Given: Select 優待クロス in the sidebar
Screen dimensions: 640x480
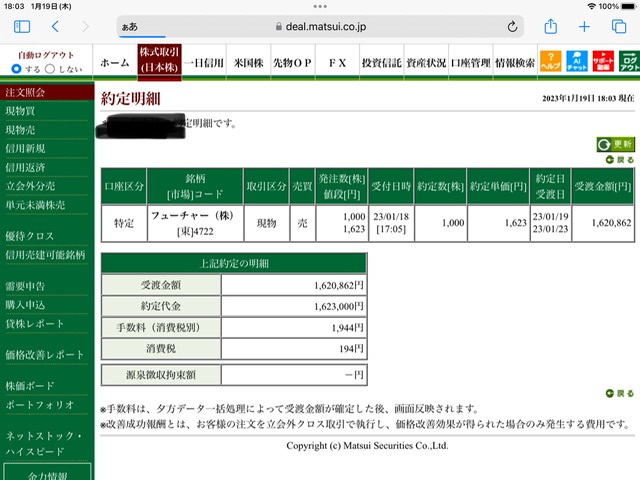Looking at the screenshot, I should 29,236.
